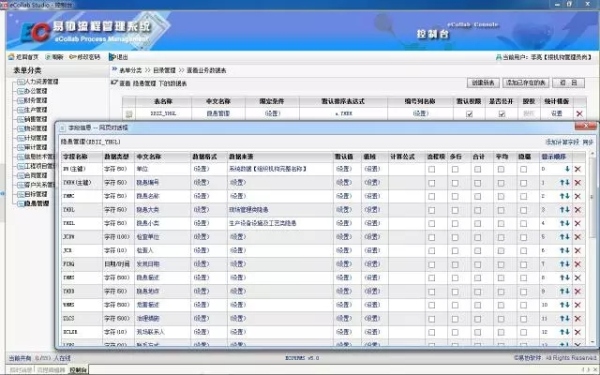Move the 危害描述 field down
The height and width of the screenshot is (375, 600).
tap(567, 305)
